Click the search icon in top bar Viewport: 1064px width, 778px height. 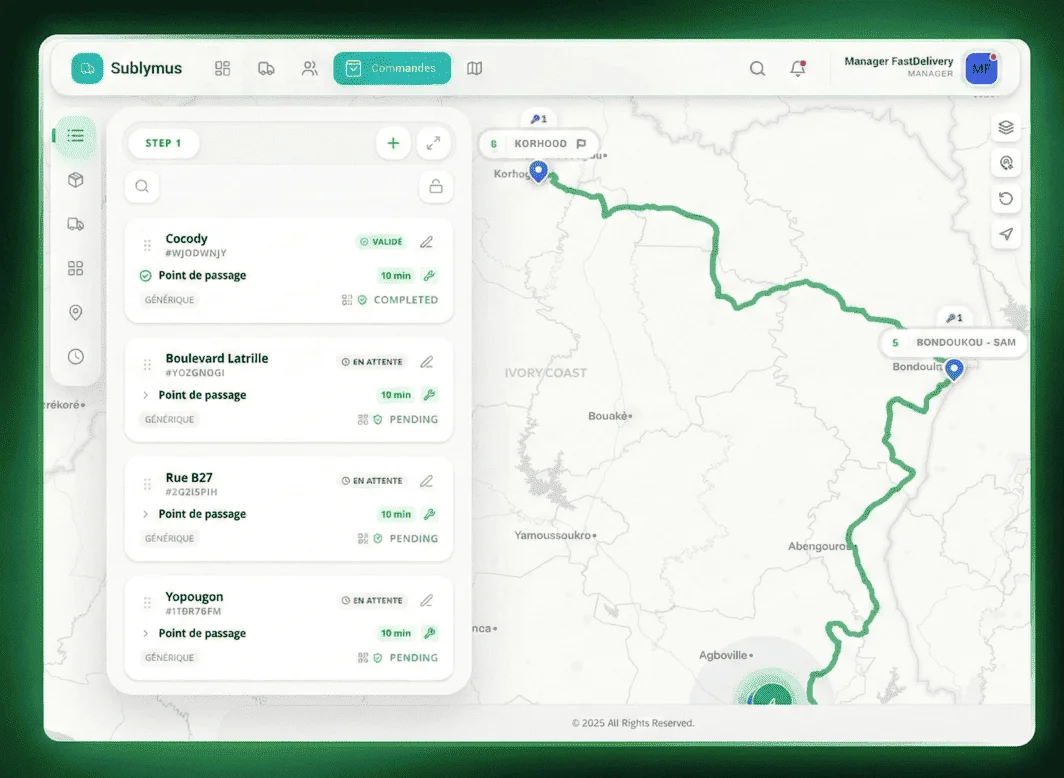coord(757,68)
